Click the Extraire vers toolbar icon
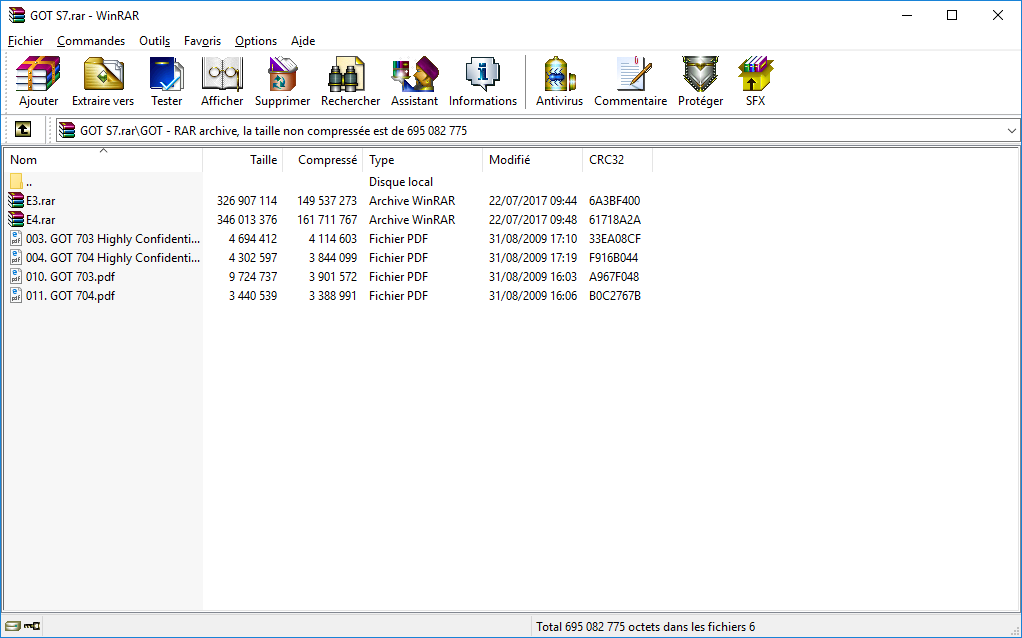 [x=103, y=74]
